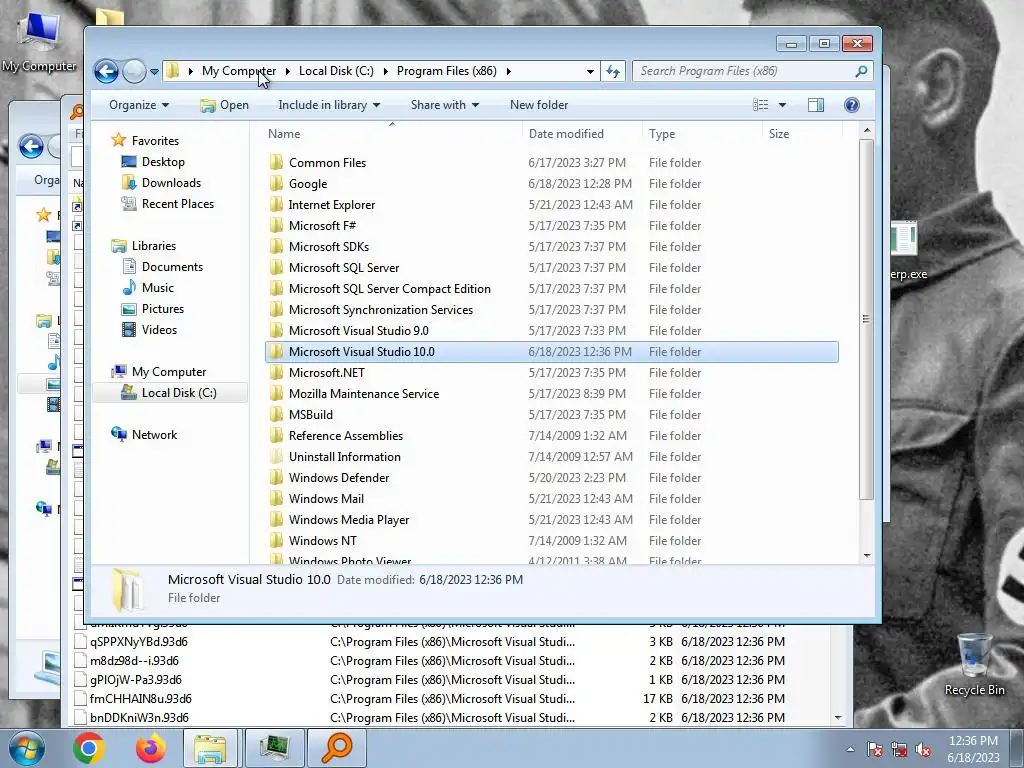Toggle the preview pane icon
Screen dimensions: 1024x768
[816, 105]
